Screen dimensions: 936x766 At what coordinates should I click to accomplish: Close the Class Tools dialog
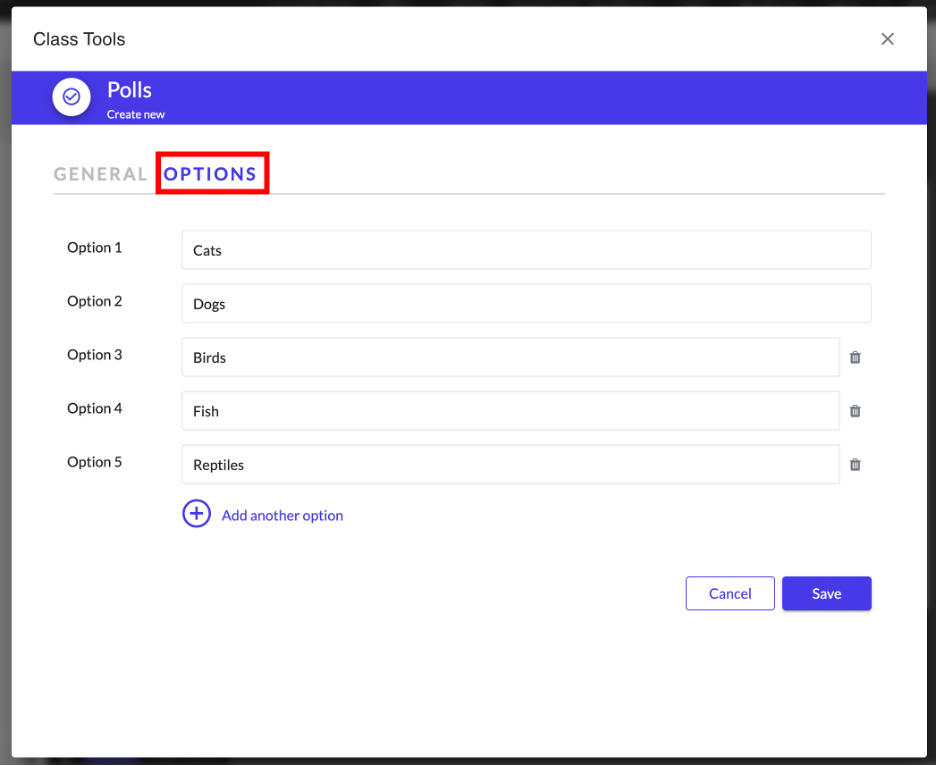point(887,39)
